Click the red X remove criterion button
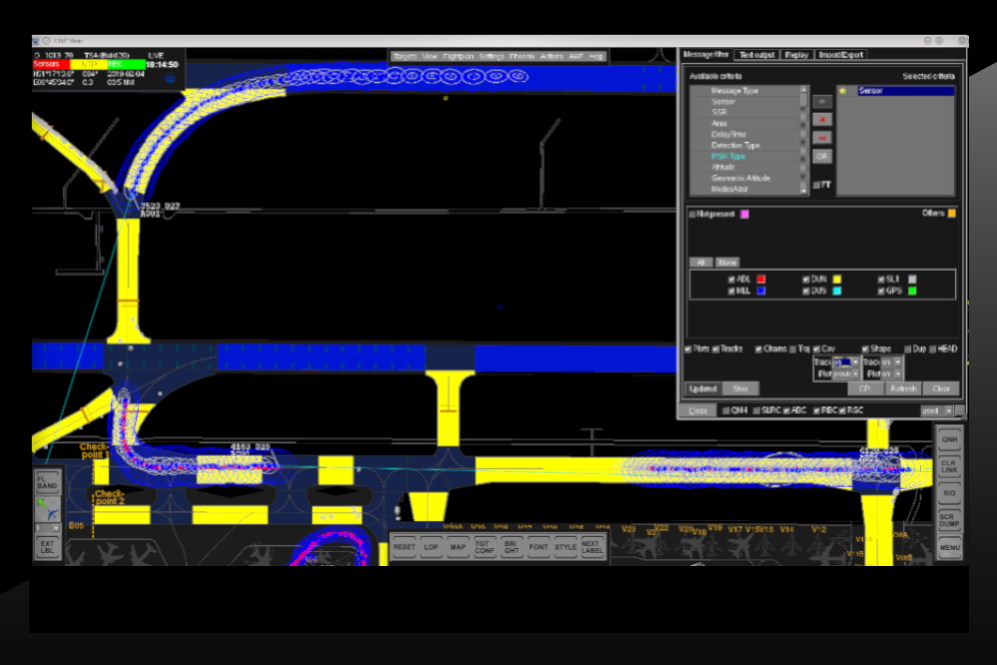Screen dimensions: 997x665 (822, 119)
